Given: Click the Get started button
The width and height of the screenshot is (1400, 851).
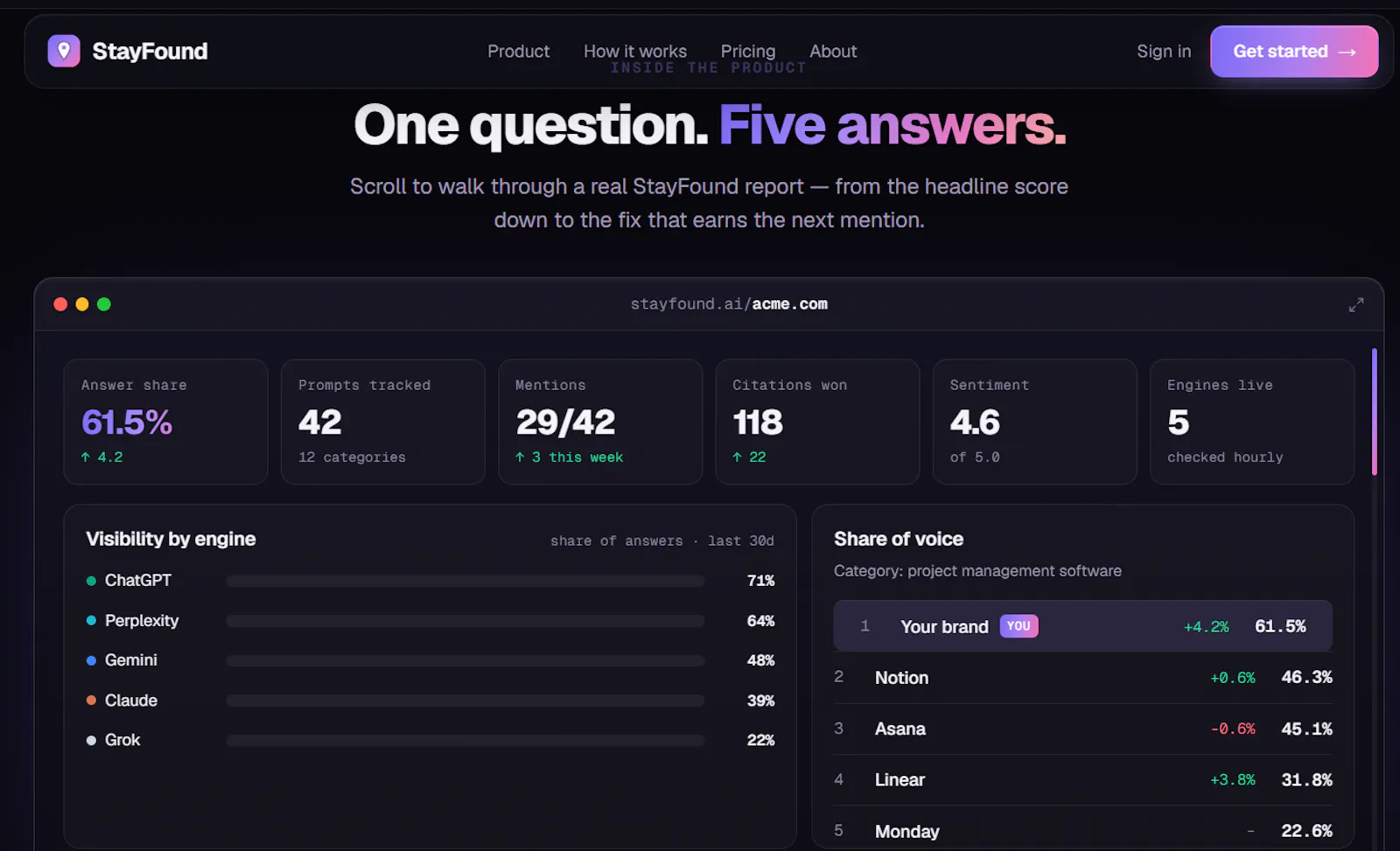Looking at the screenshot, I should [x=1294, y=52].
